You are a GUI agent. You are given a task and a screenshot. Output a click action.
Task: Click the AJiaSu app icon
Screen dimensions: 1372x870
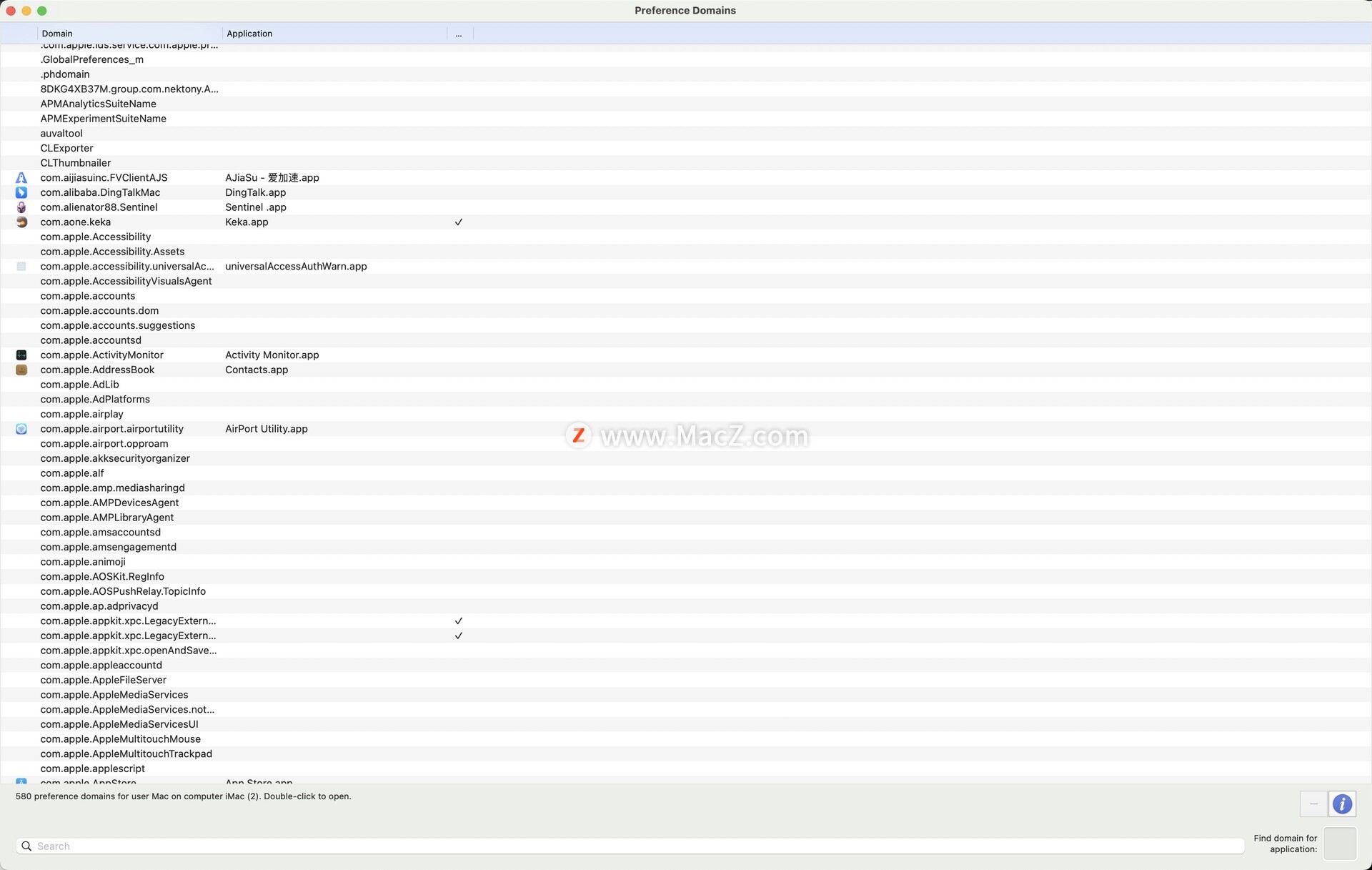pyautogui.click(x=21, y=178)
